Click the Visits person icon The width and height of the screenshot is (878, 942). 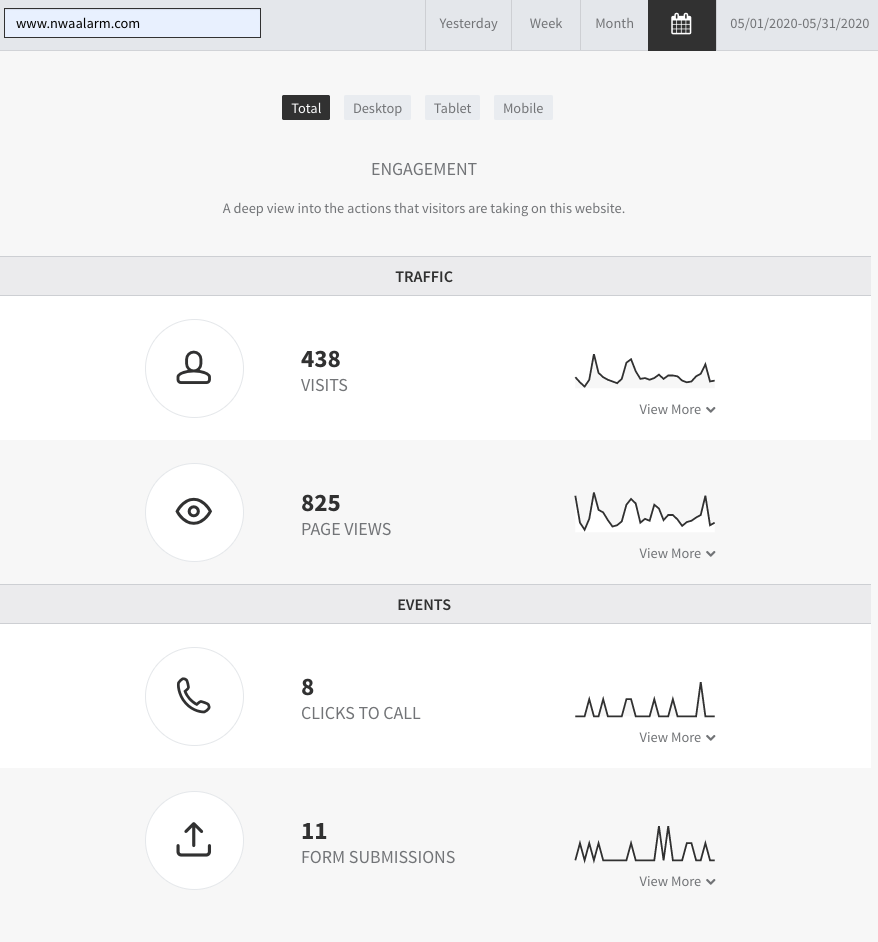point(194,368)
